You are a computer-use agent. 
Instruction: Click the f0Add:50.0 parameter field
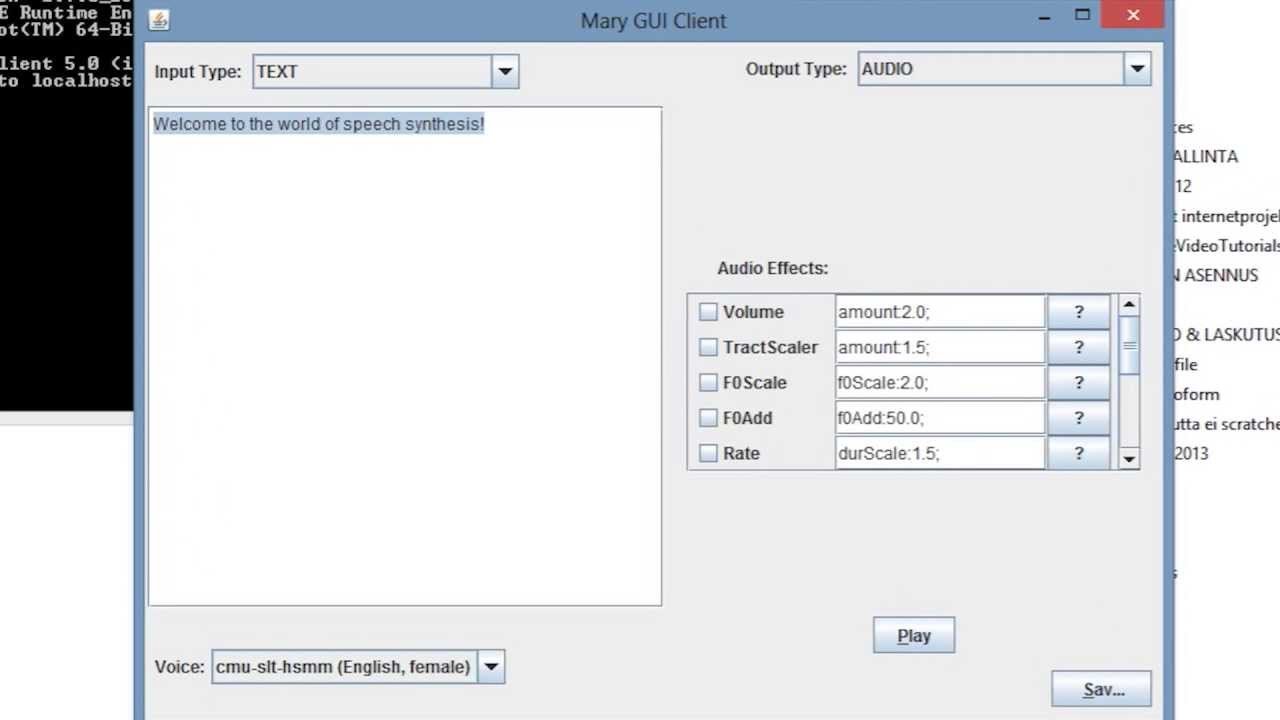940,418
